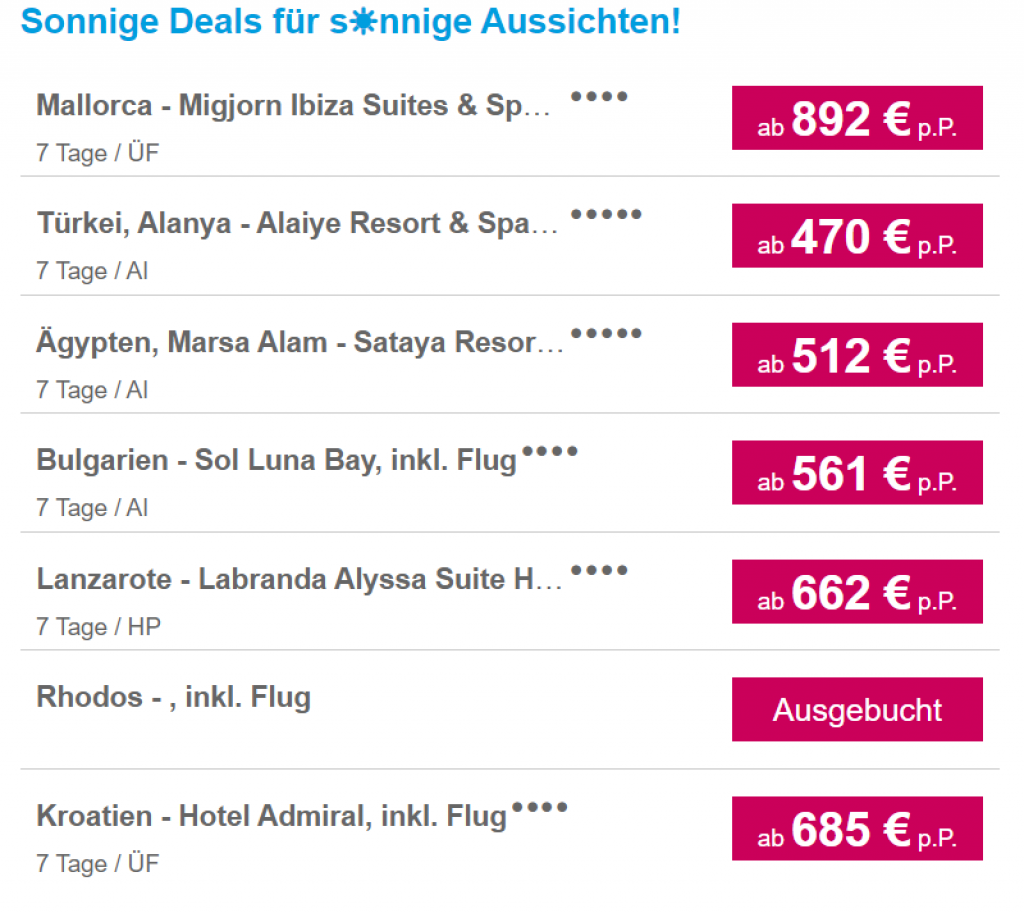Click the sun icon in the headline
This screenshot has height=913, width=1024.
click(x=364, y=23)
